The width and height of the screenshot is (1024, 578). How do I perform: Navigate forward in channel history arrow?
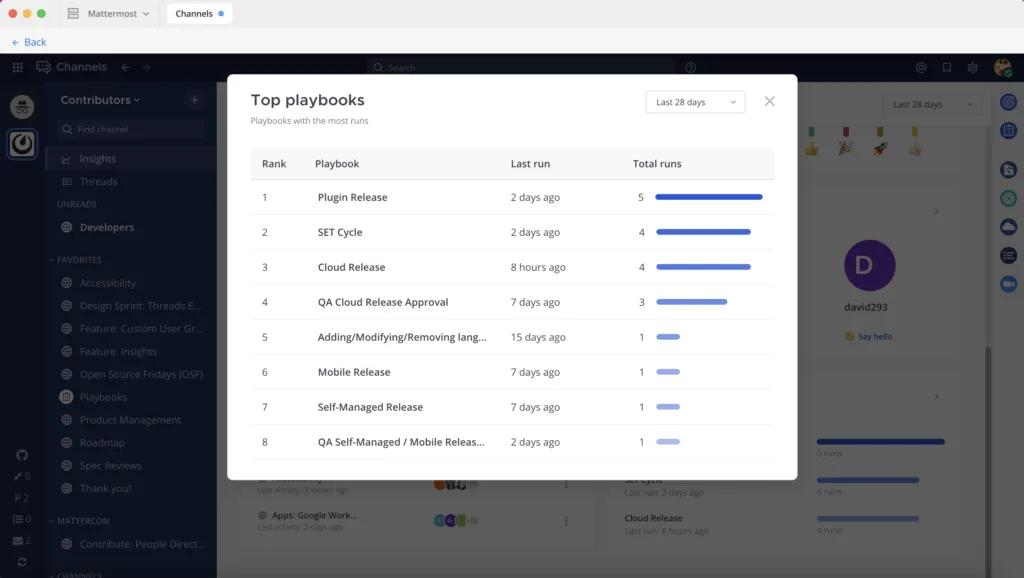[146, 67]
